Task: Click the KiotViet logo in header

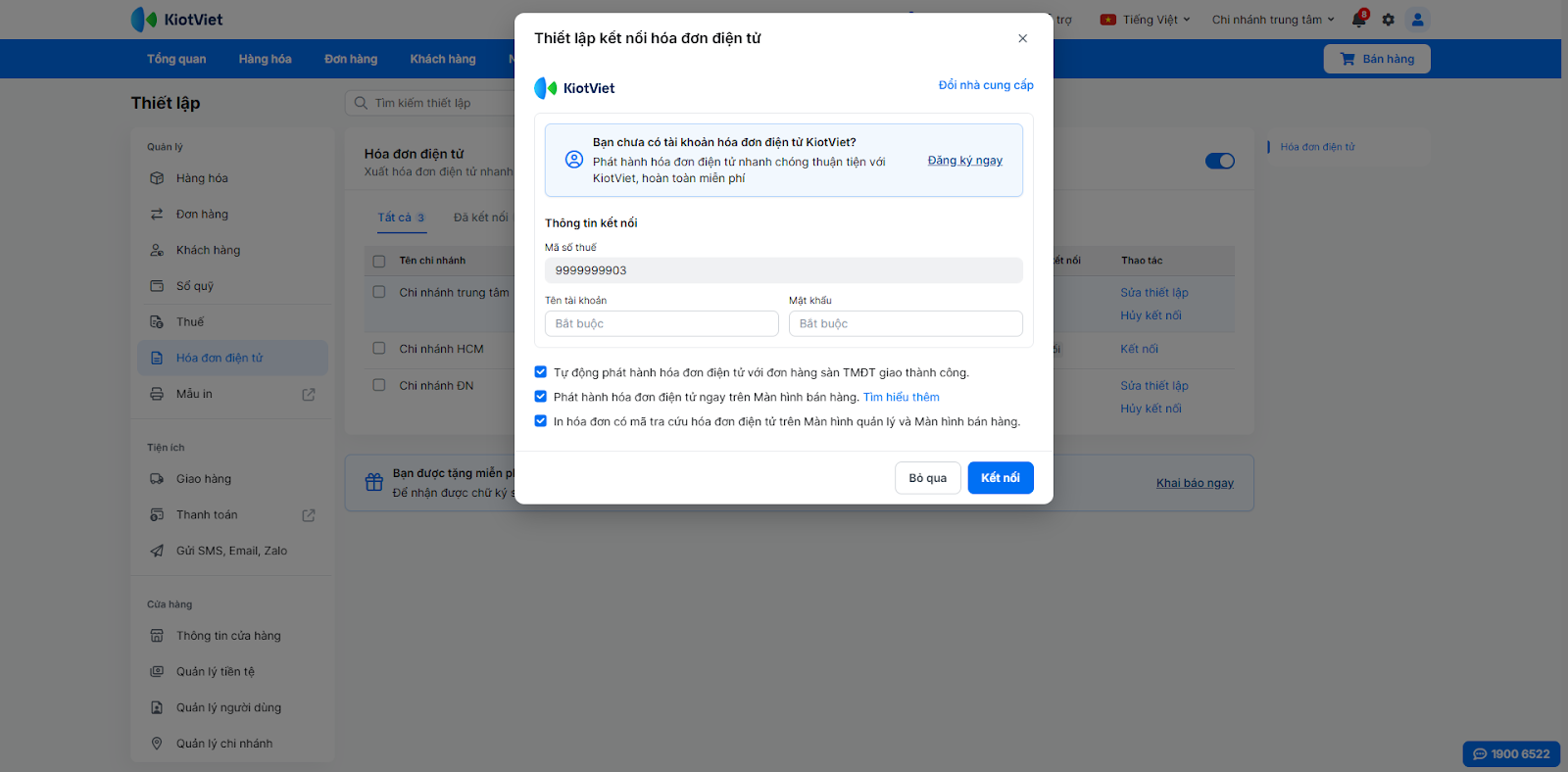Action: [177, 20]
